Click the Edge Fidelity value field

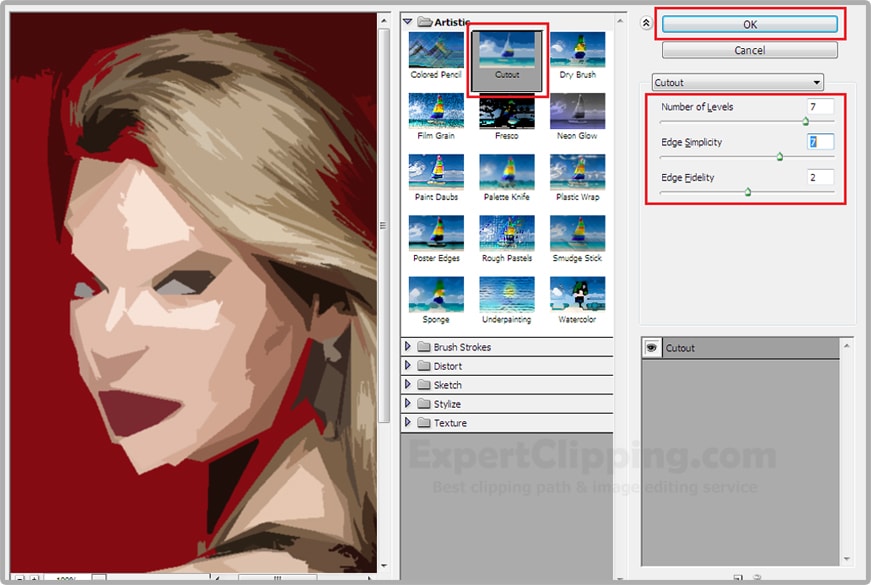(x=820, y=177)
